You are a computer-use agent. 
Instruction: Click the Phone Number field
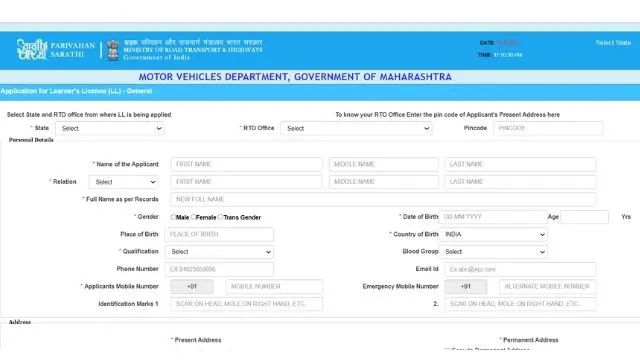click(x=219, y=269)
